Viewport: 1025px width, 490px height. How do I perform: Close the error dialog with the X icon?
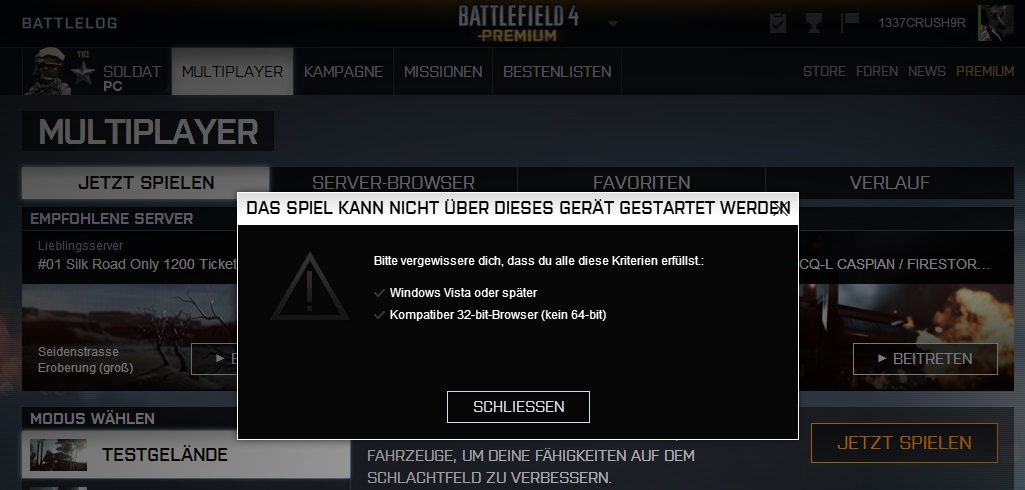(780, 209)
